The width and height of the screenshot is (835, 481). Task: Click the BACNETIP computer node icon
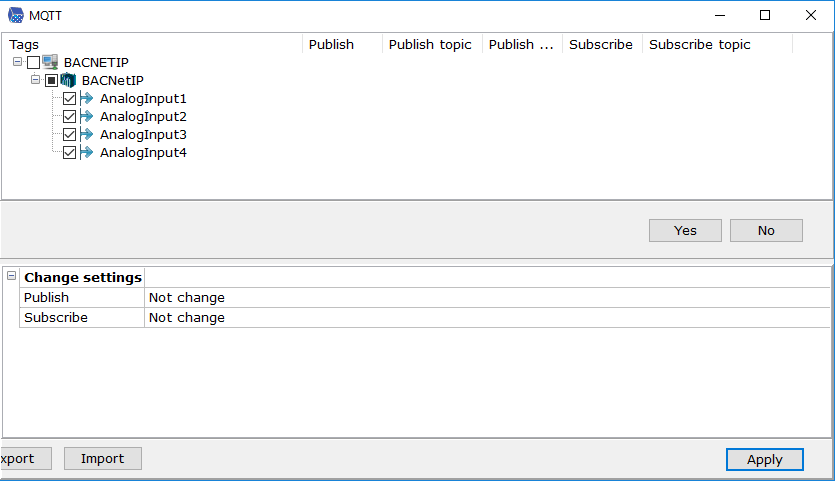(50, 62)
